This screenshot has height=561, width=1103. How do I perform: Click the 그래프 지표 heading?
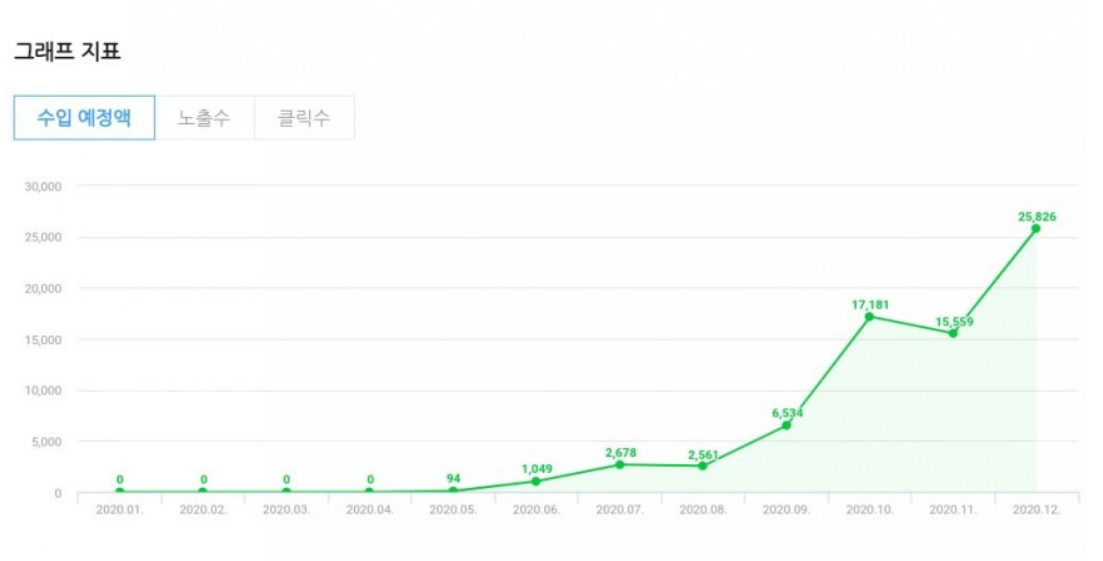(67, 52)
